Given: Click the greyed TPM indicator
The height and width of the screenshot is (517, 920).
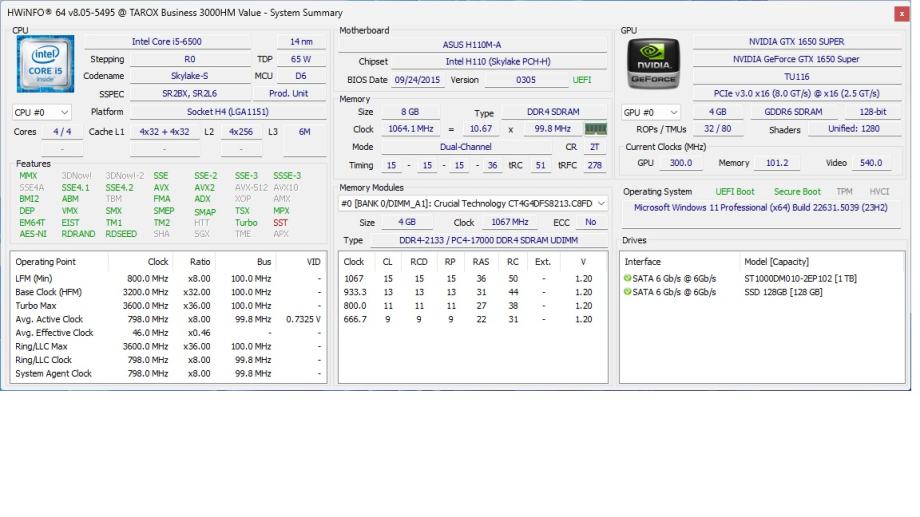Looking at the screenshot, I should 844,192.
